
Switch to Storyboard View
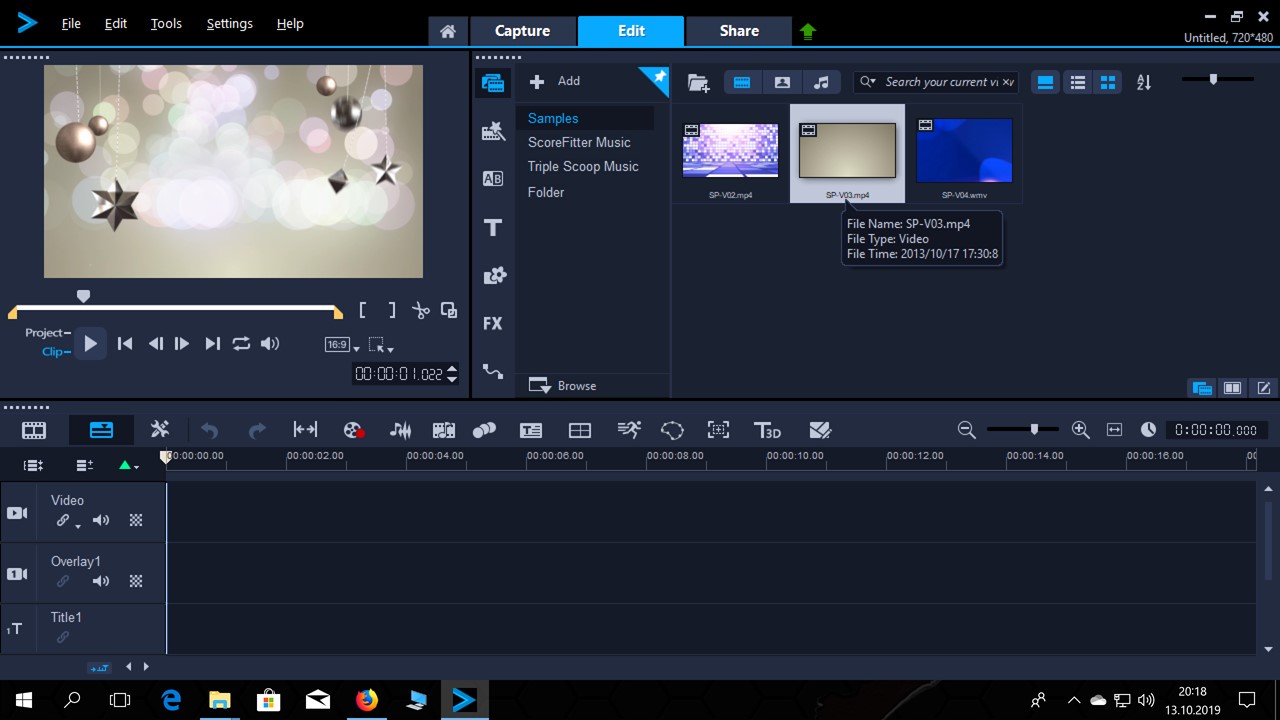34,430
